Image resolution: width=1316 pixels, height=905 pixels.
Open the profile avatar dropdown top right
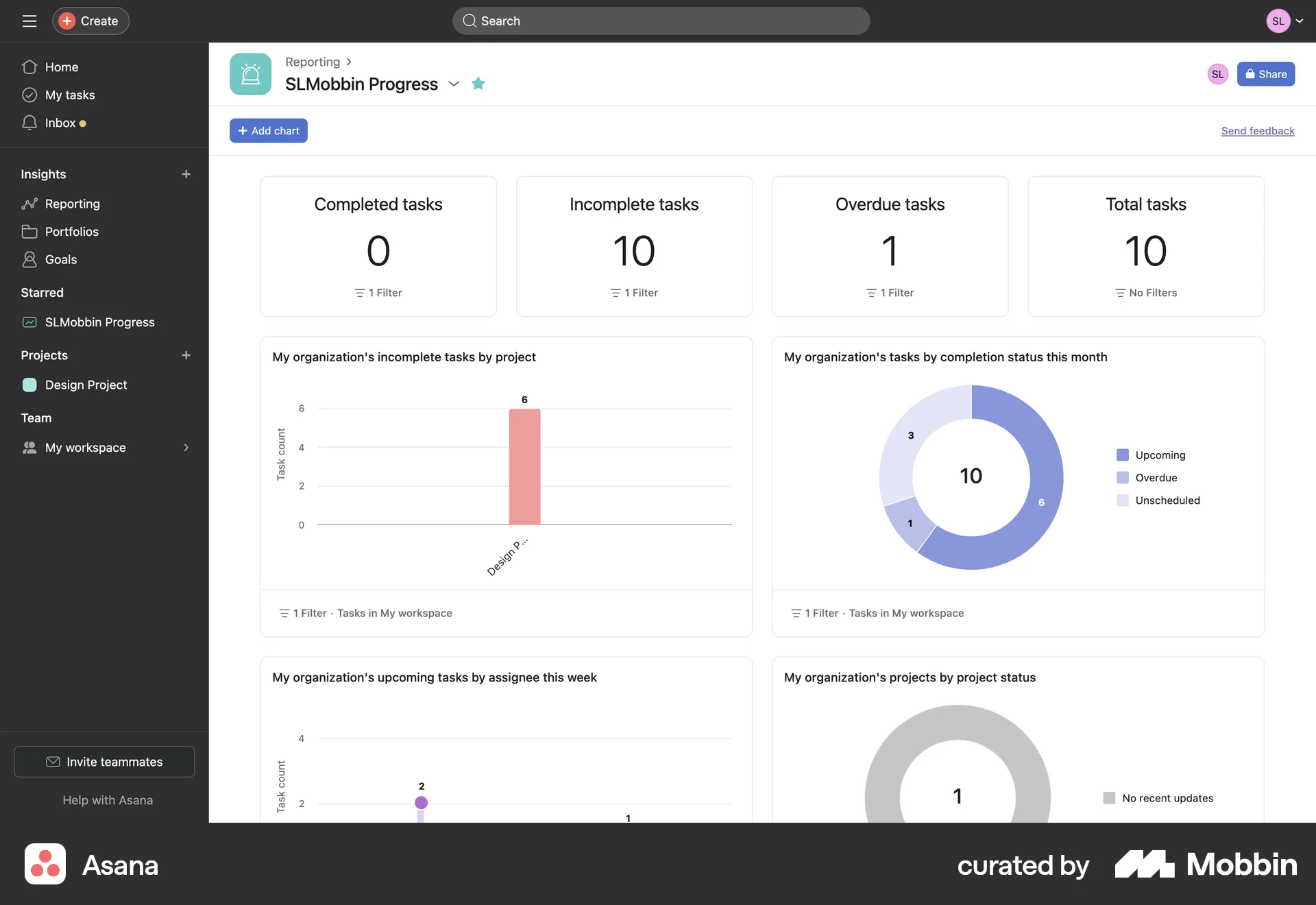pos(1285,21)
